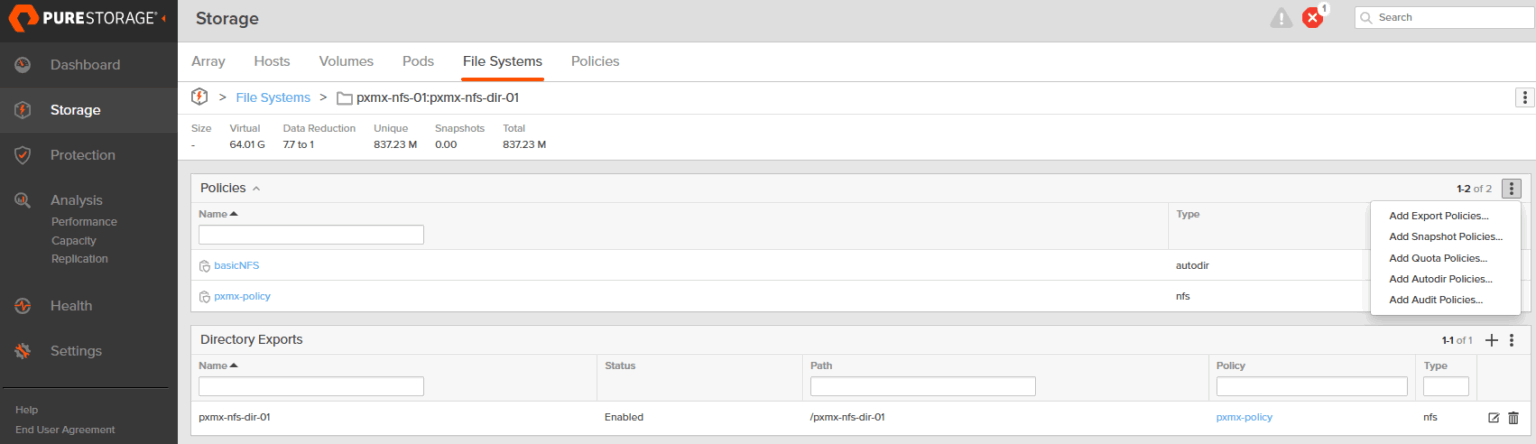The image size is (1536, 444).
Task: Select Add Export Policies from the menu
Action: click(x=1438, y=216)
